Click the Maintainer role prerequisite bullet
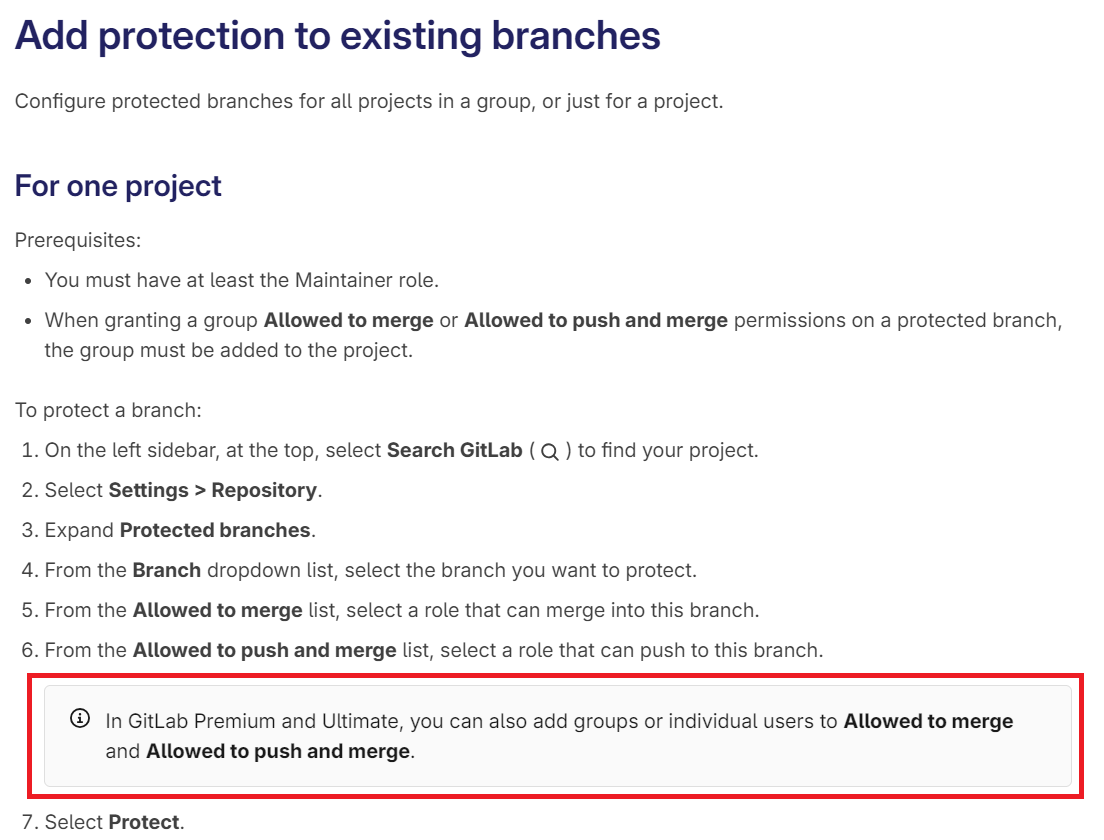 (241, 280)
